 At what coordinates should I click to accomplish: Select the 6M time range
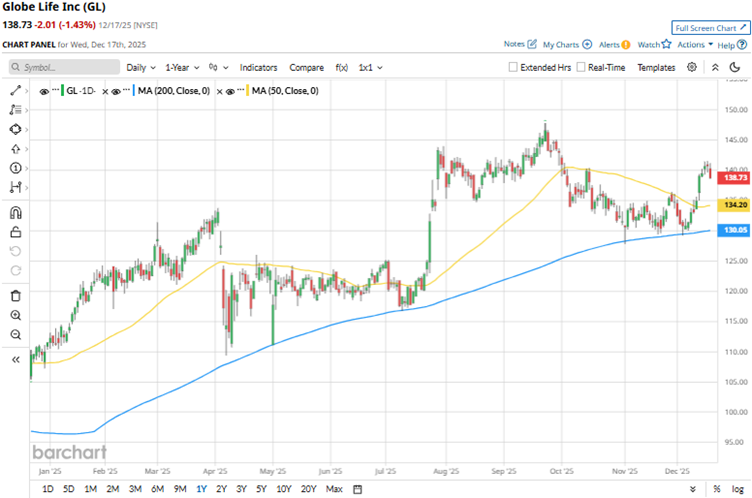click(x=157, y=489)
